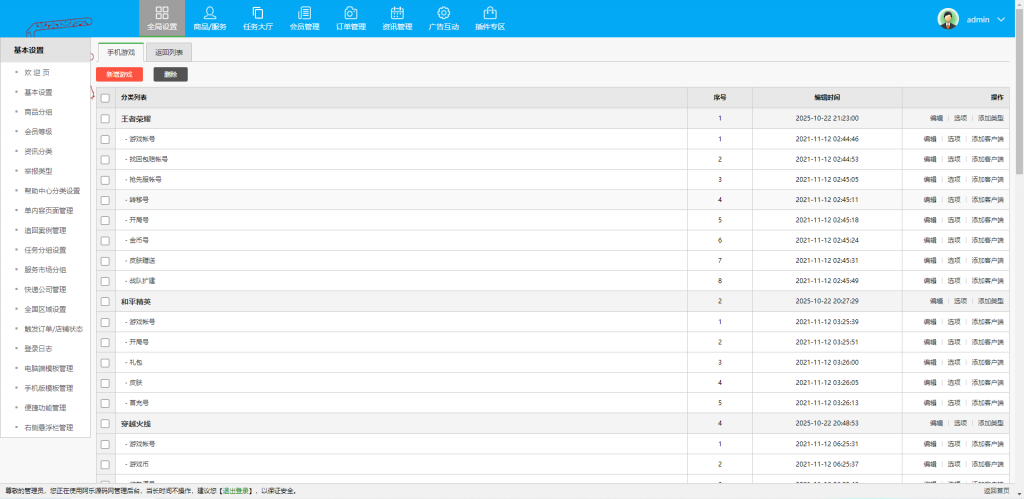Check the 转移号 row checkbox
The width and height of the screenshot is (1024, 499).
click(105, 200)
